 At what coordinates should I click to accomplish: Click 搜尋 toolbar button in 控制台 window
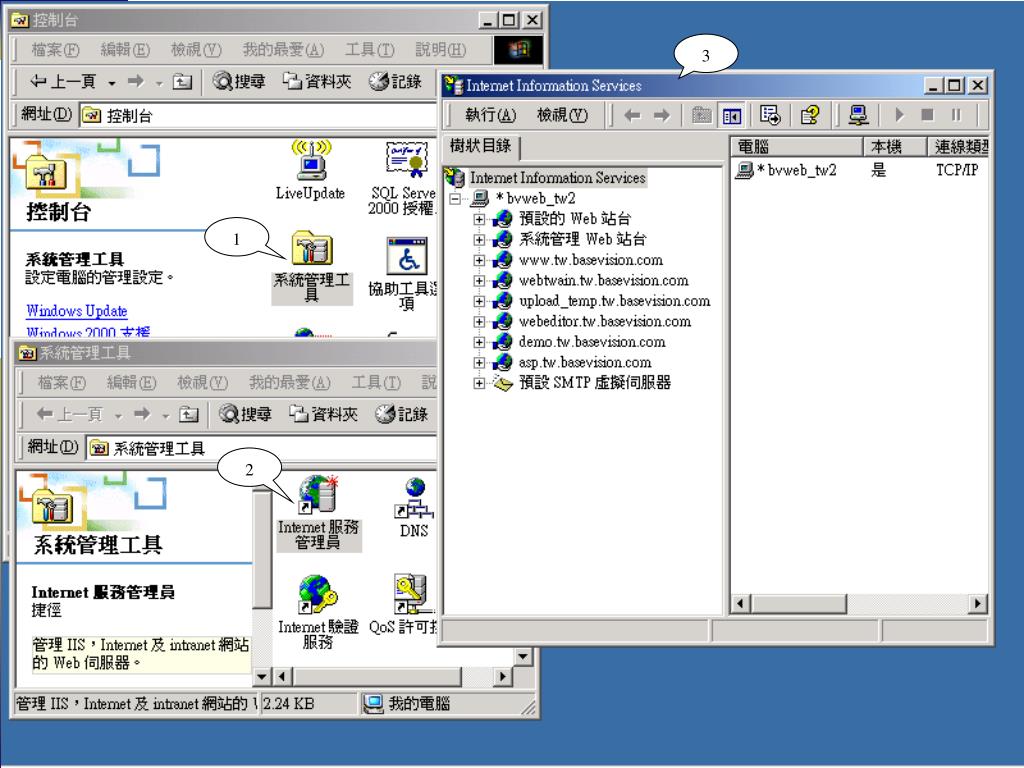click(x=239, y=82)
